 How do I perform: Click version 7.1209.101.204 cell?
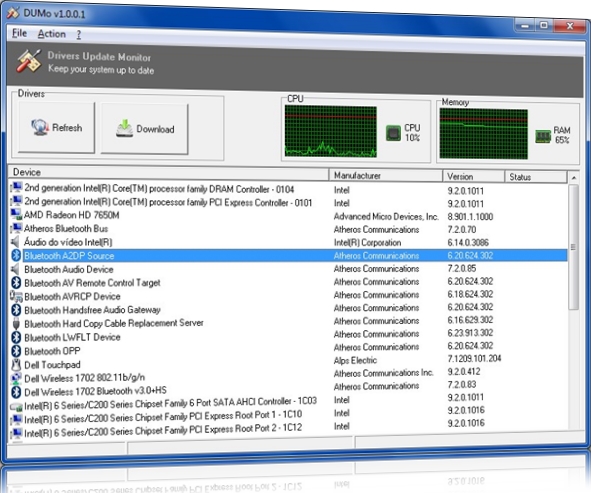click(474, 358)
